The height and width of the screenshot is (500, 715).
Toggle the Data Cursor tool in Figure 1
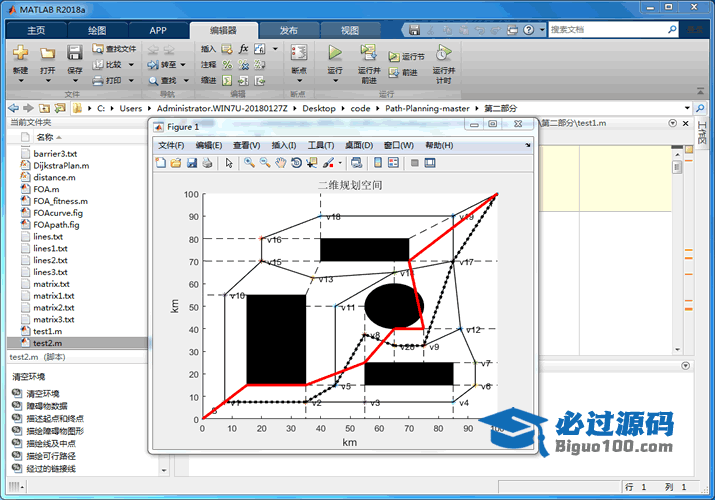312,163
